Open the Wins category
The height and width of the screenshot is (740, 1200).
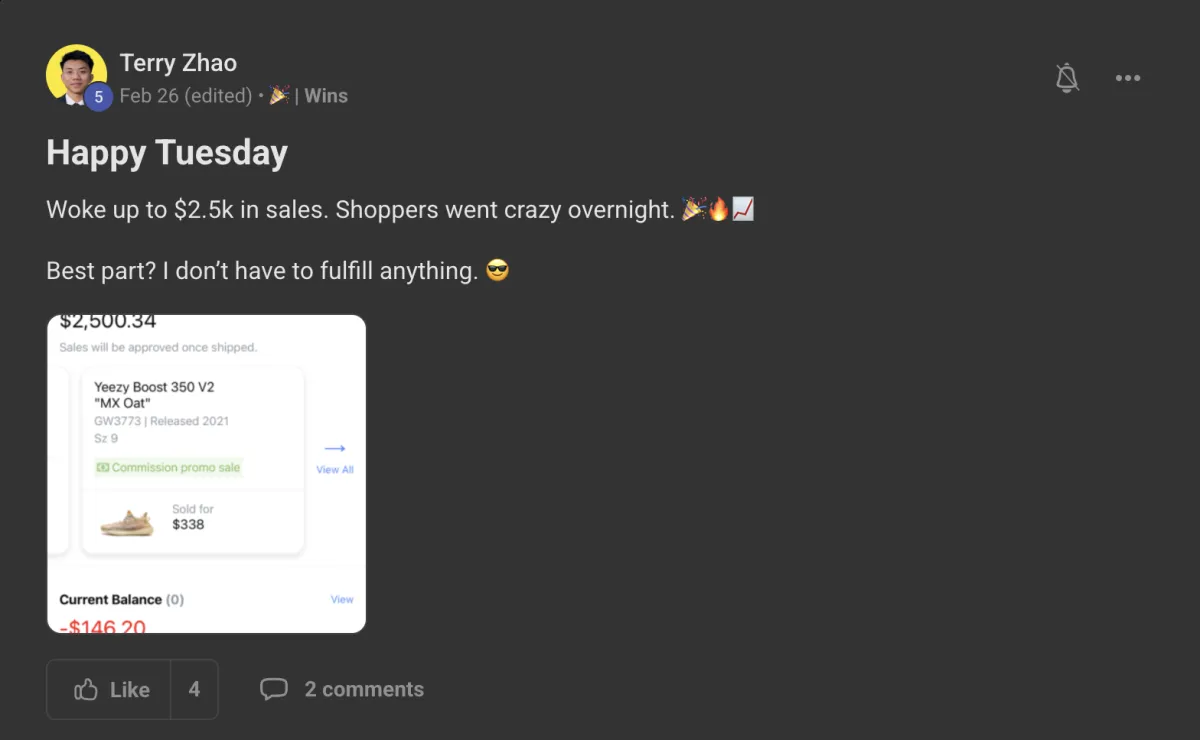pyautogui.click(x=326, y=96)
